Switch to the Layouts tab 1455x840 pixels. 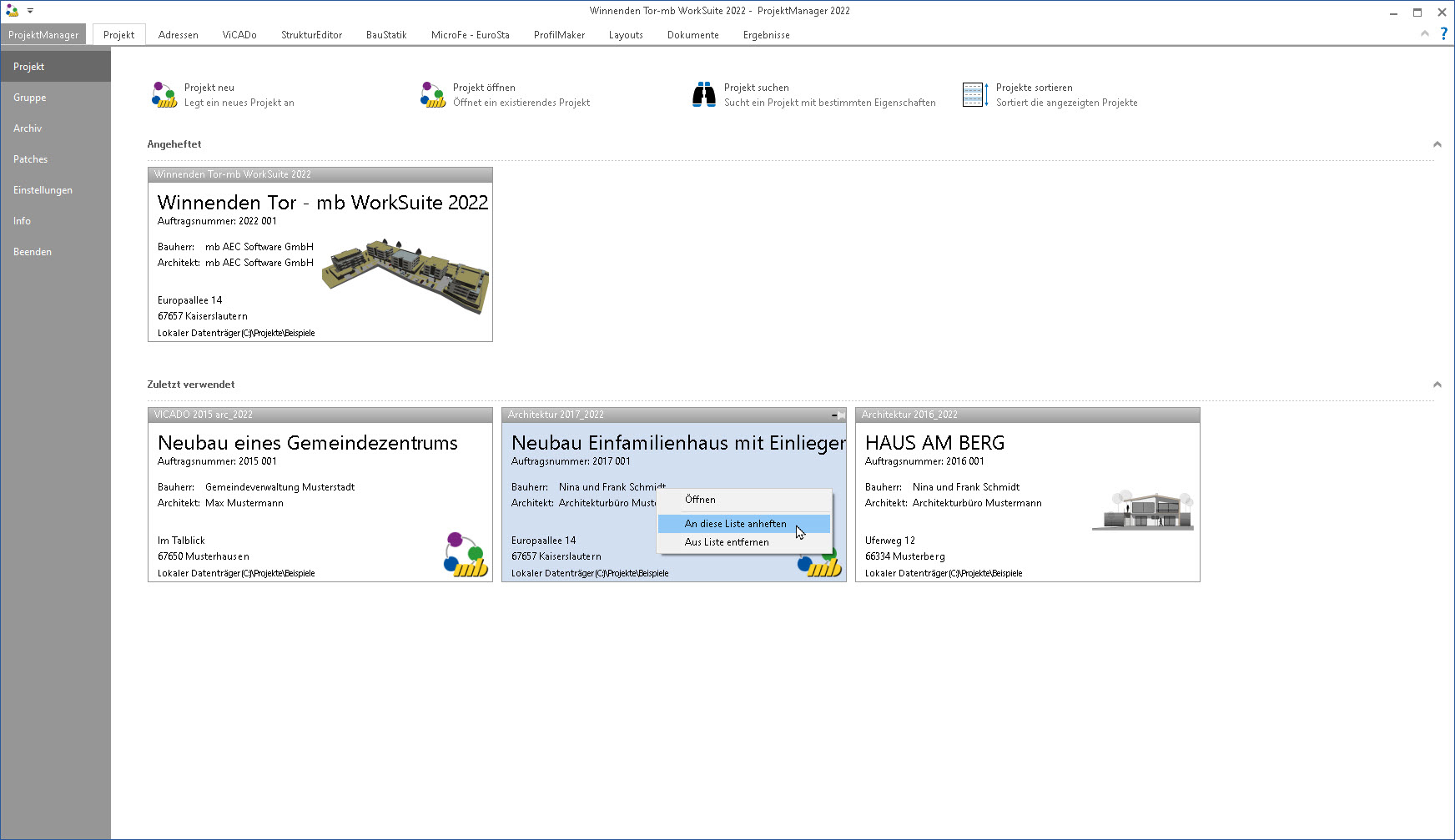tap(626, 35)
